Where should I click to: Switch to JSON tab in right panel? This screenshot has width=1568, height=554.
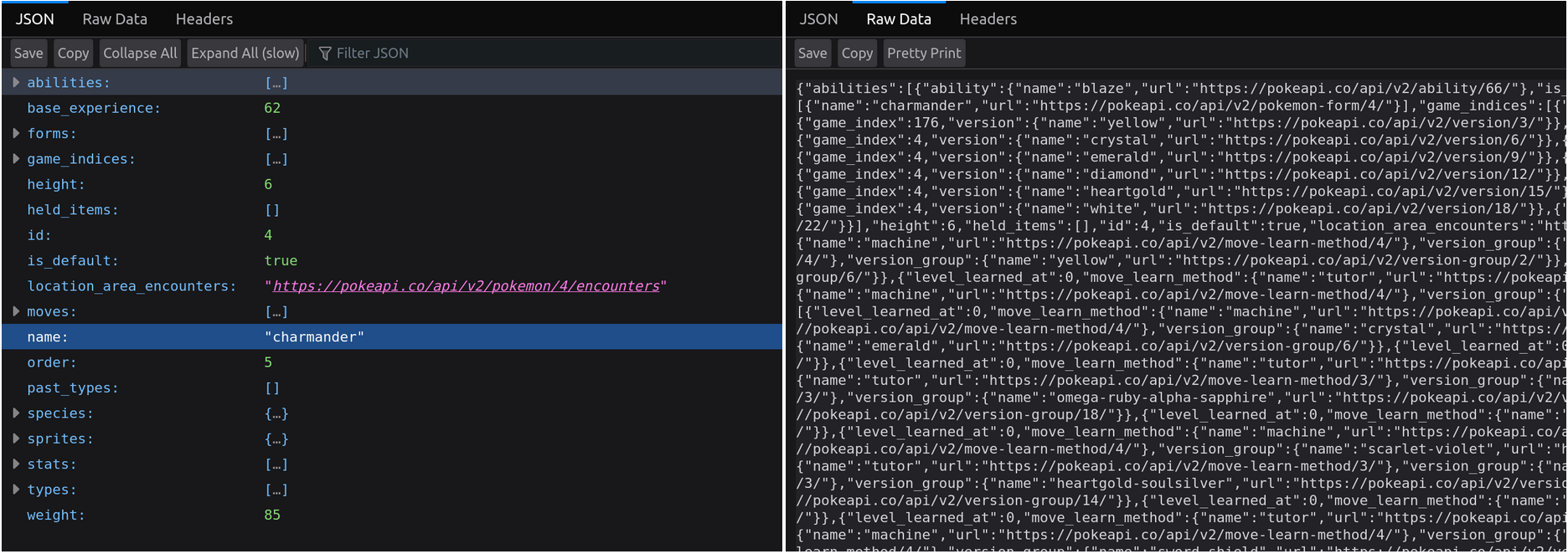(x=818, y=19)
